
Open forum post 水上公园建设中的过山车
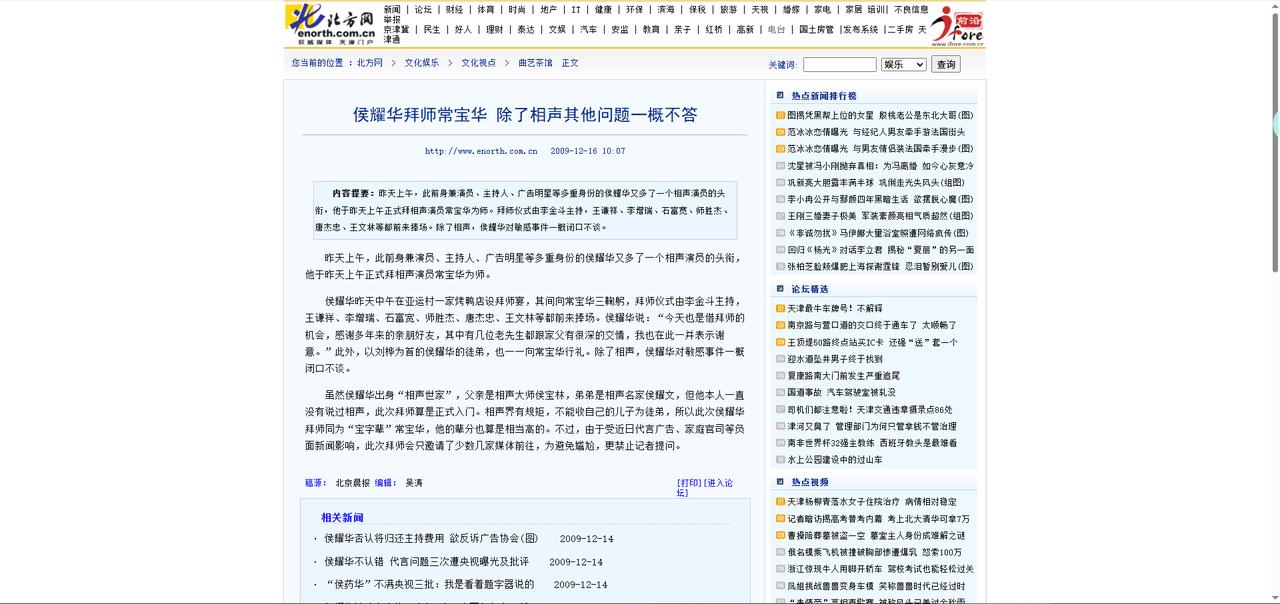[x=835, y=460]
